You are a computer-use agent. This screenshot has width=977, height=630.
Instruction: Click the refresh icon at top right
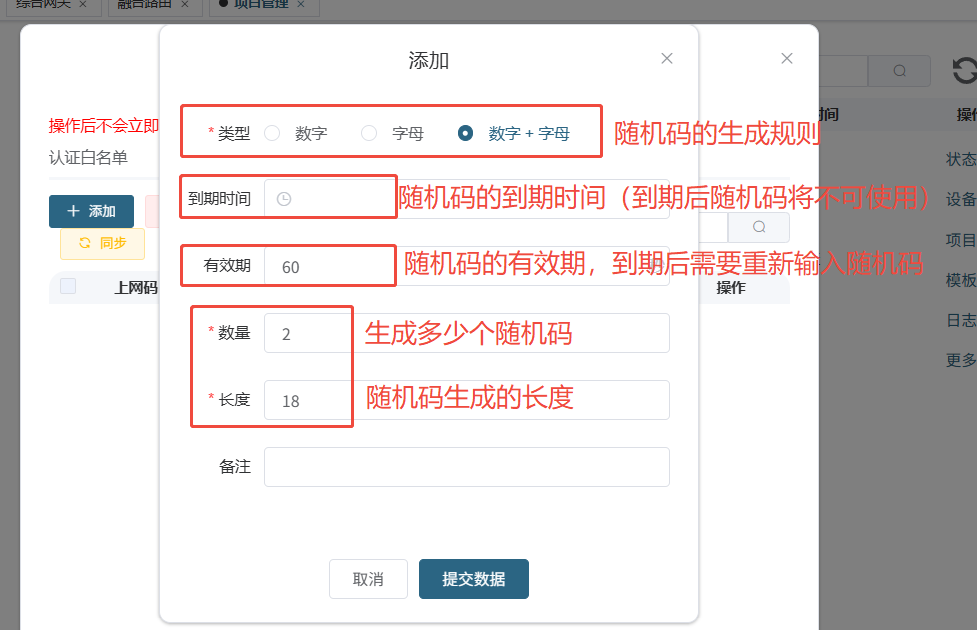click(964, 71)
